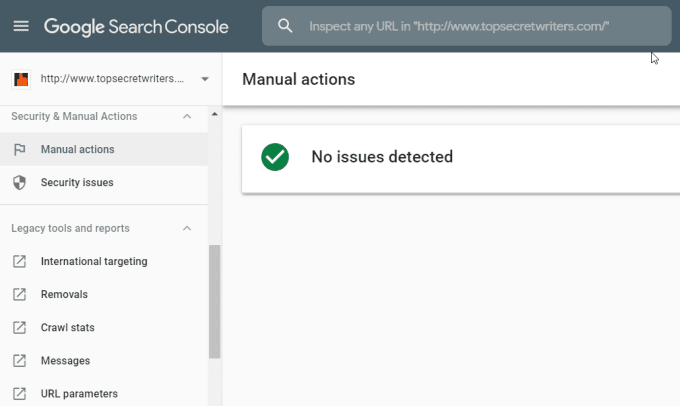This screenshot has height=406, width=680.
Task: Click the Crawl stats external-link icon
Action: [x=19, y=328]
